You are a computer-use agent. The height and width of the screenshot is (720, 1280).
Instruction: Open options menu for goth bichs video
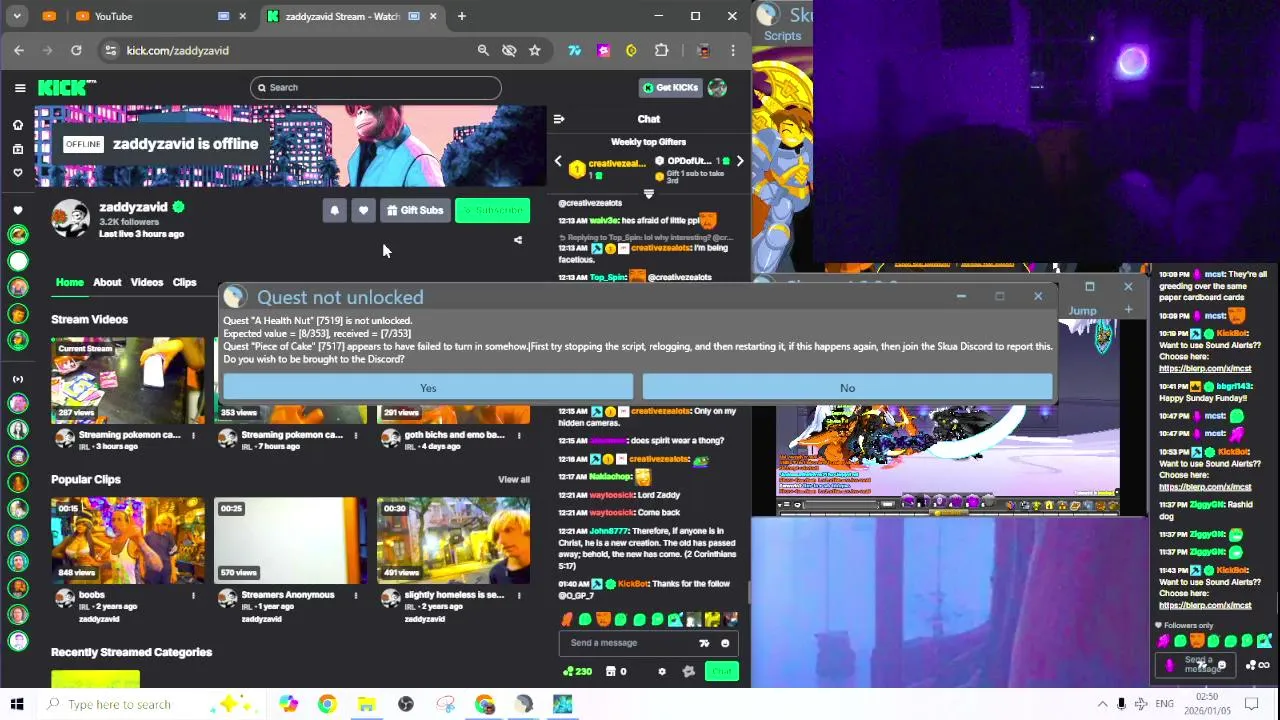518,435
